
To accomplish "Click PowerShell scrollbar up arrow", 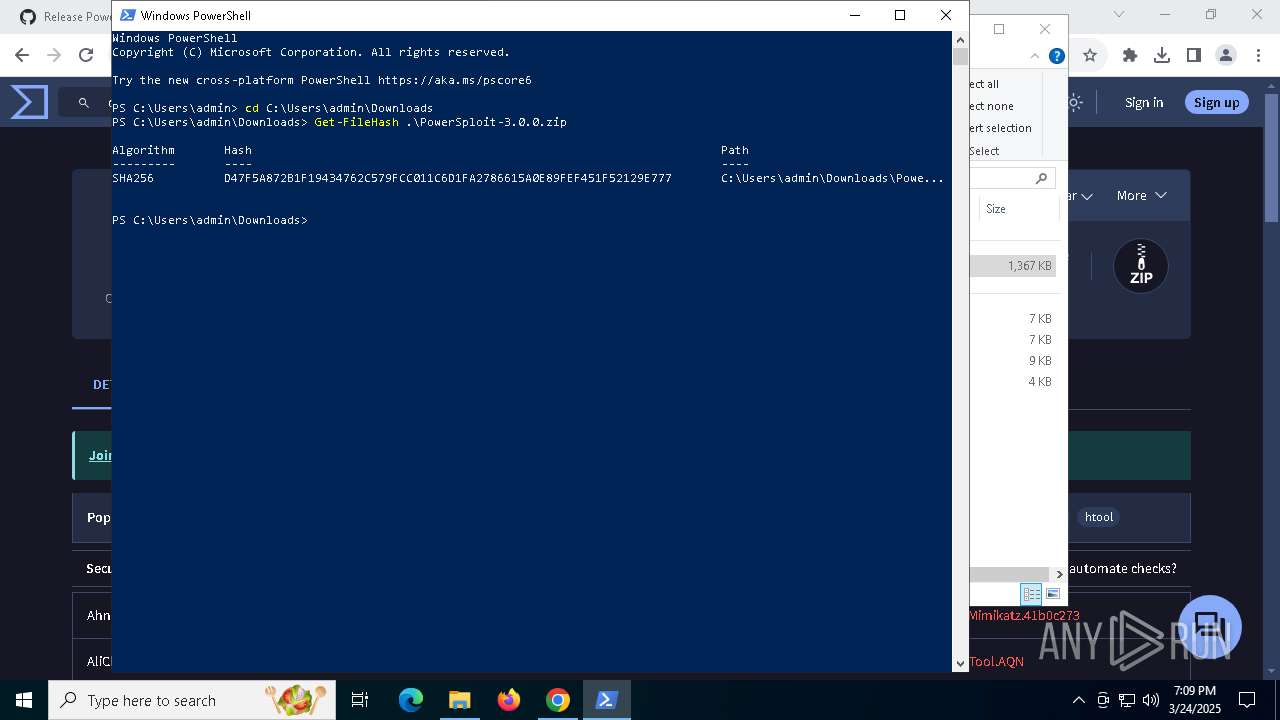I will click(x=960, y=39).
